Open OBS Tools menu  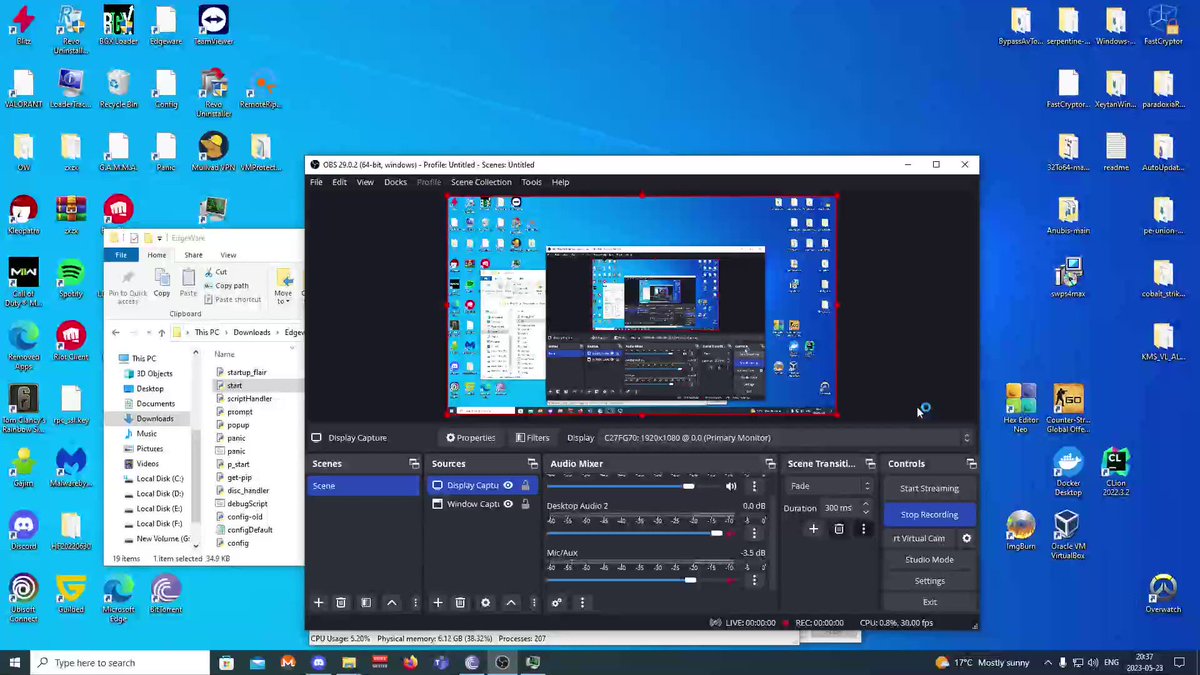(531, 182)
